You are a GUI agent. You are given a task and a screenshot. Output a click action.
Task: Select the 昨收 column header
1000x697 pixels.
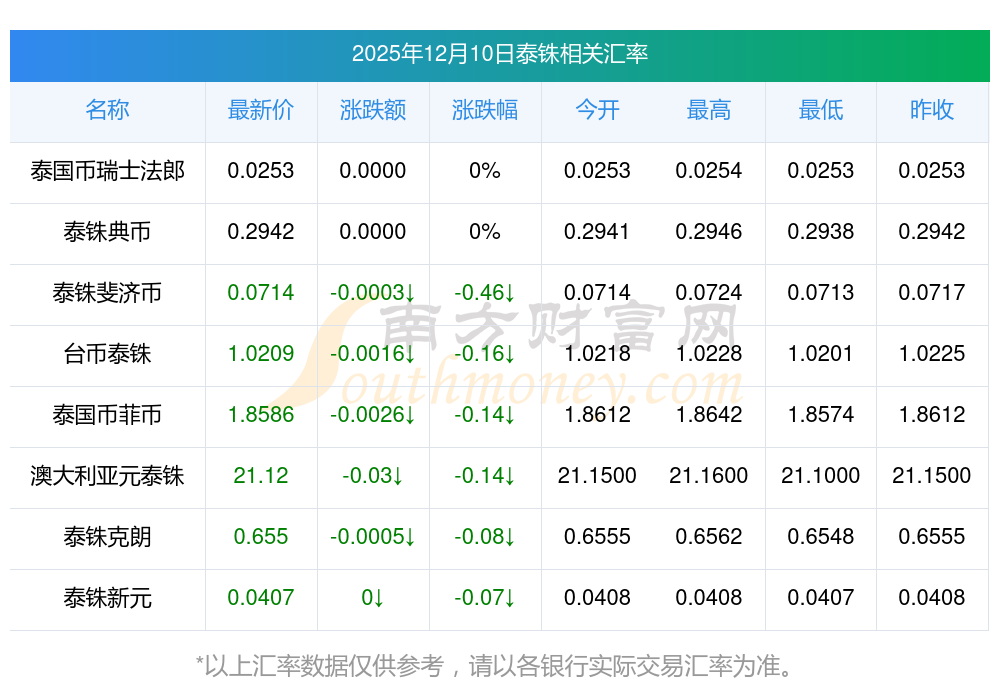tap(932, 111)
